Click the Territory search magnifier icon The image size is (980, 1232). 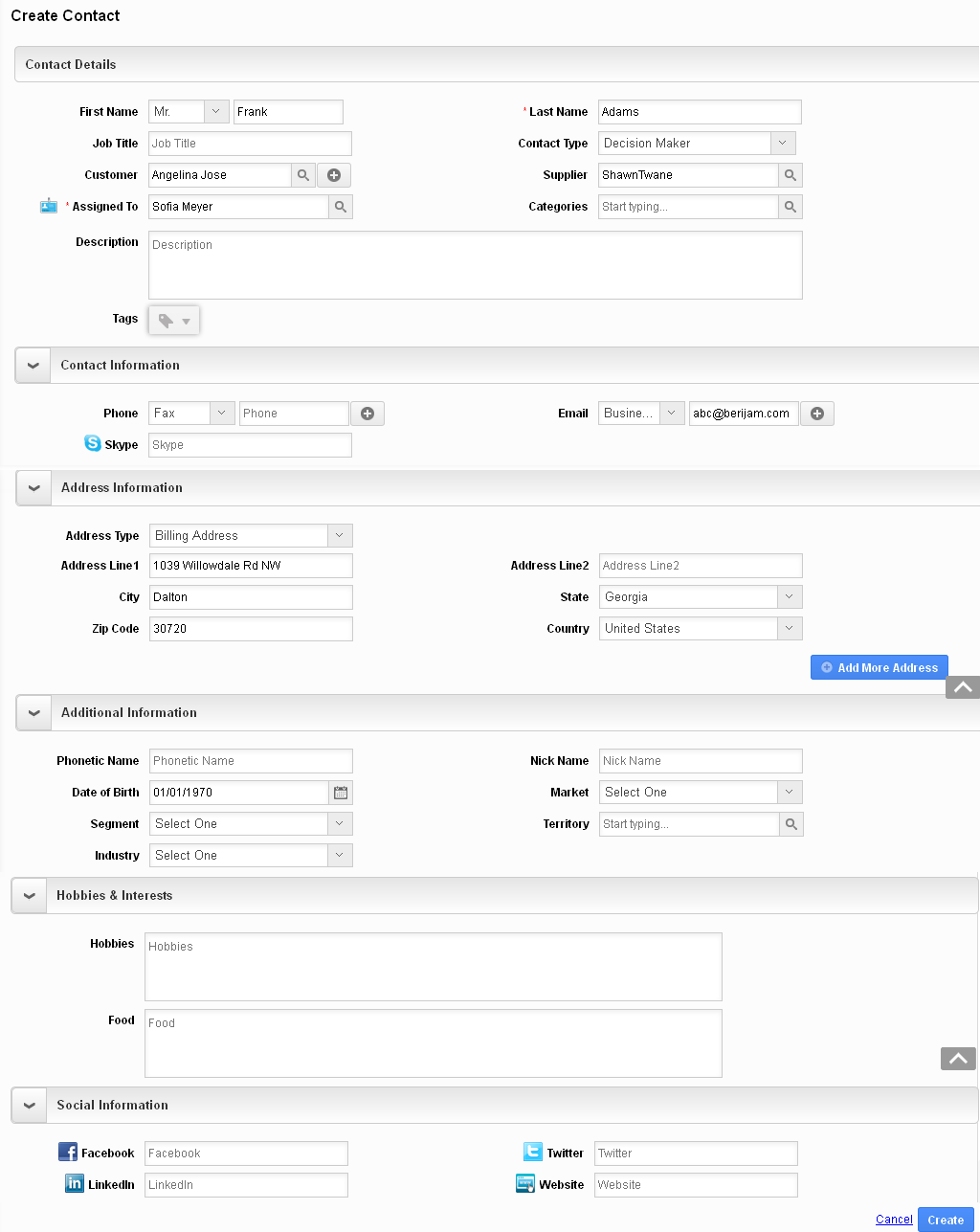[791, 824]
